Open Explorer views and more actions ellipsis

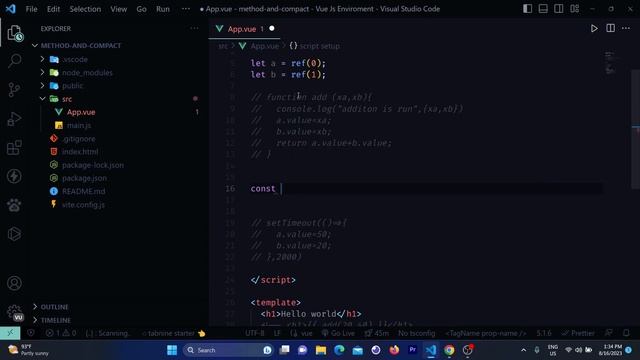point(194,28)
